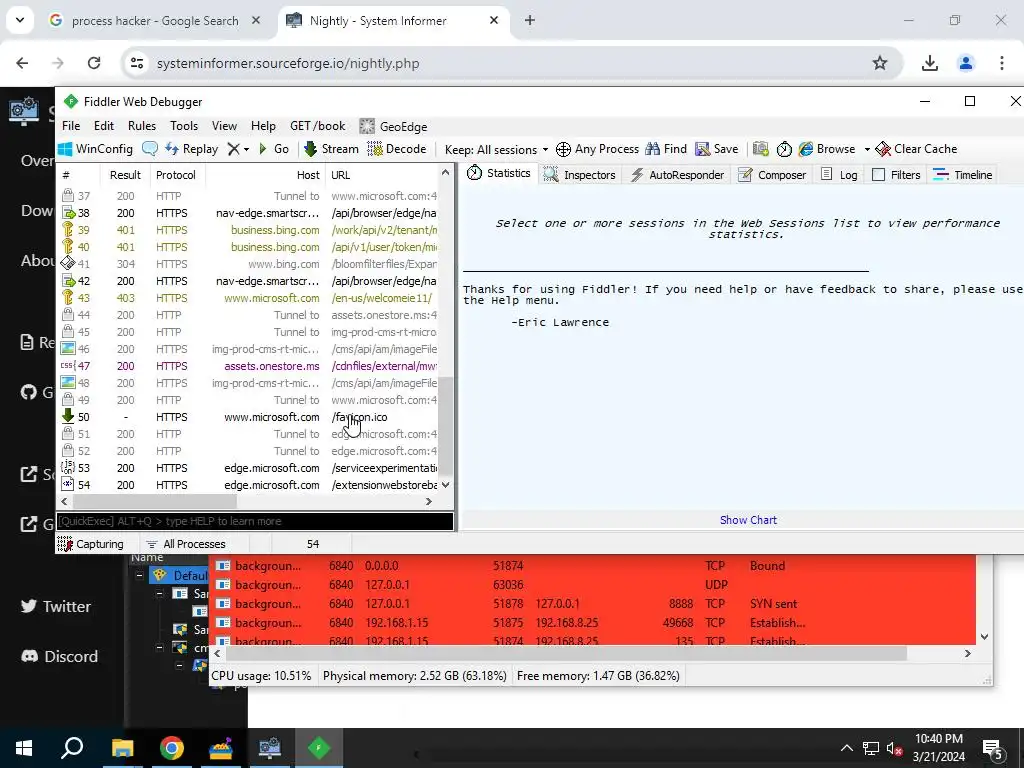
Task: Open Keep: All sessions dropdown
Action: click(x=496, y=150)
